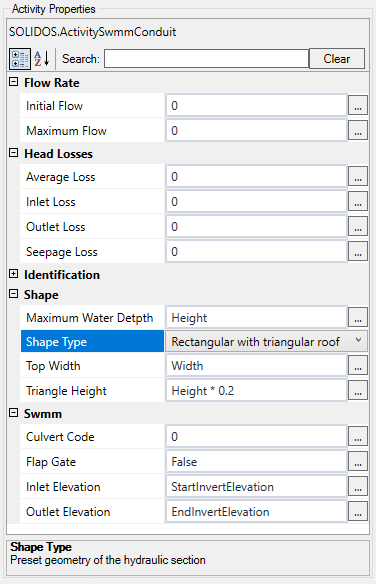The height and width of the screenshot is (584, 376).
Task: Open the Shape Type dropdown
Action: pyautogui.click(x=358, y=341)
